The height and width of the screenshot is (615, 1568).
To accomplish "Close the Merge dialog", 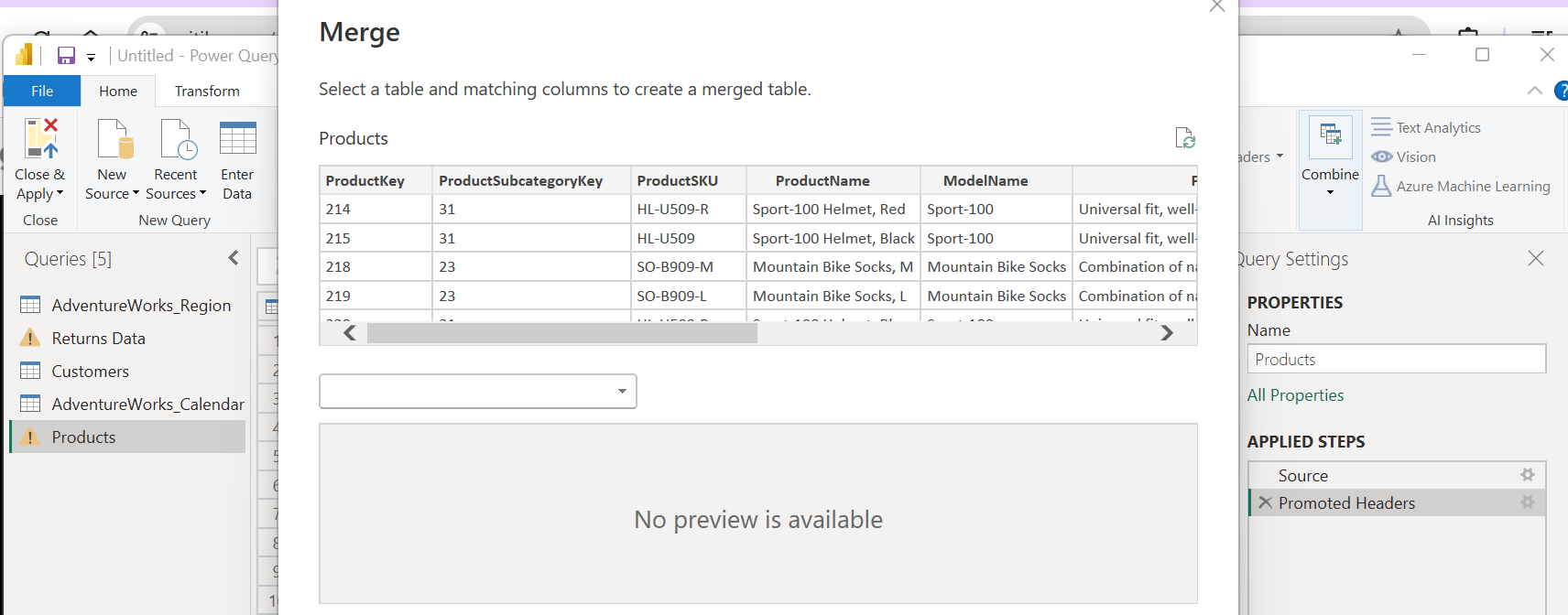I will coord(1216,5).
